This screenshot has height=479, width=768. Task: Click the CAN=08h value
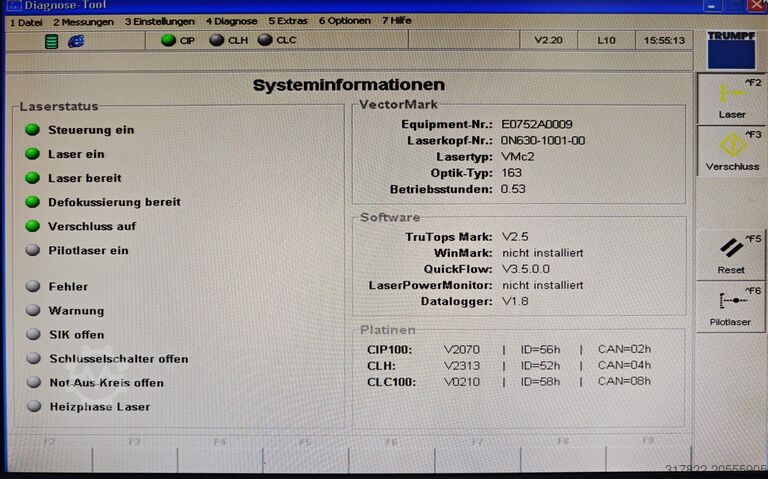(624, 381)
